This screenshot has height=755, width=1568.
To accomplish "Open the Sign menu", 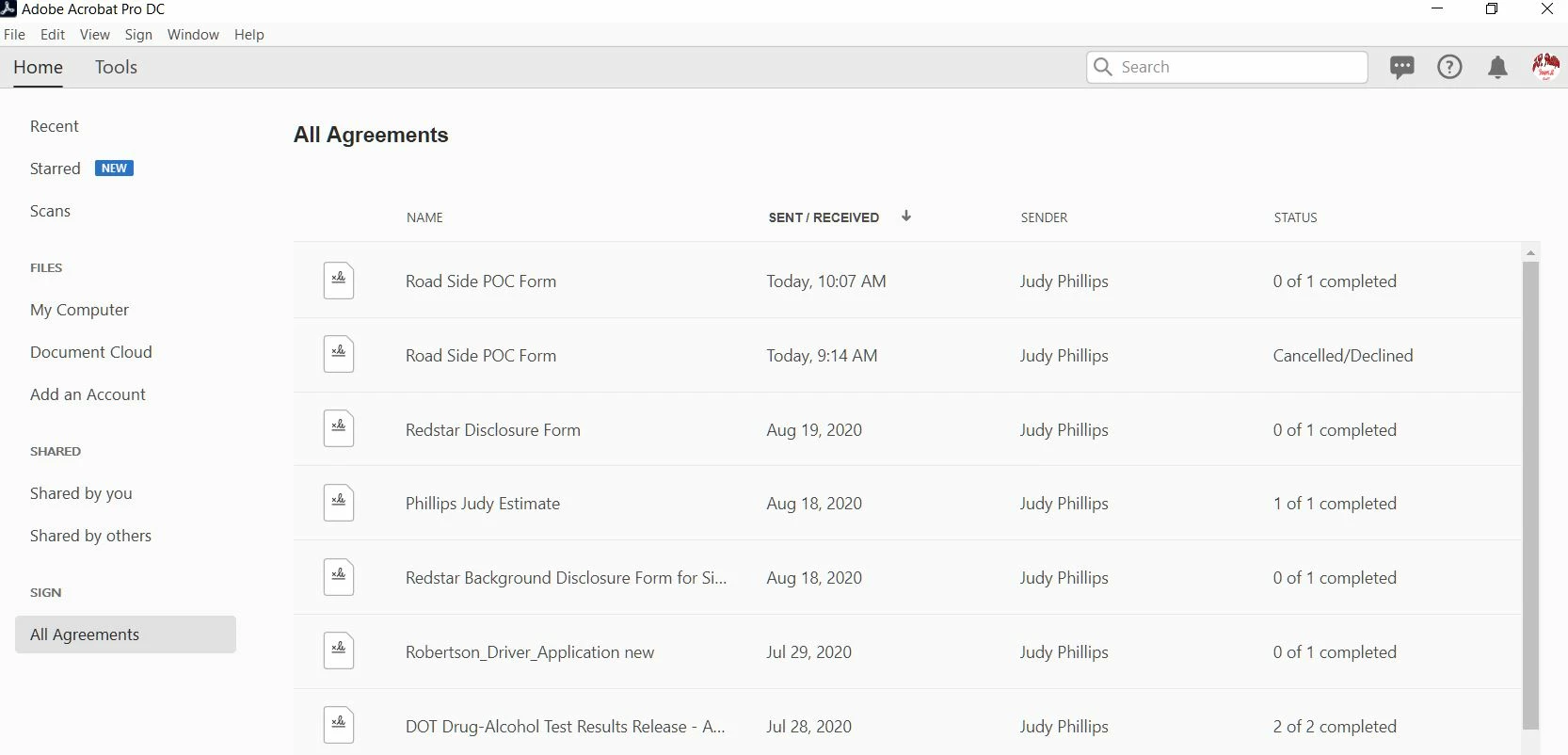I will (x=138, y=35).
